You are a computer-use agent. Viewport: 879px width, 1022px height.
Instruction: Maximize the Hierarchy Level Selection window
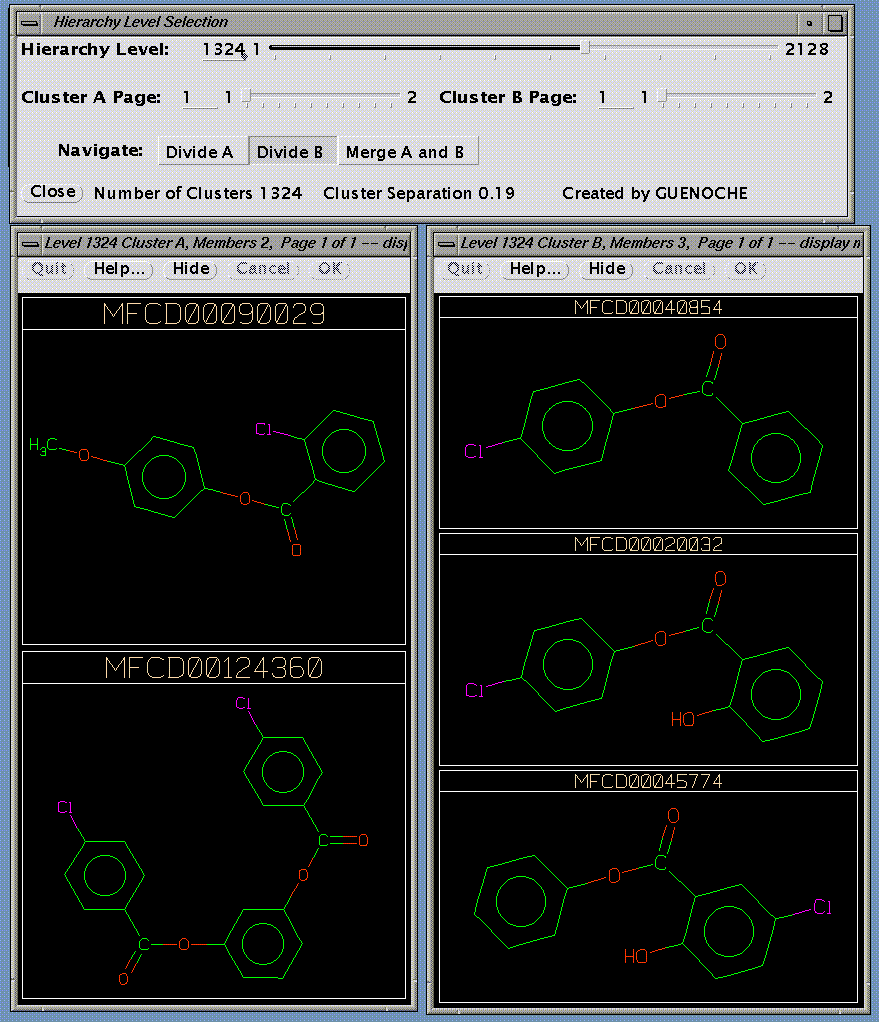click(835, 22)
